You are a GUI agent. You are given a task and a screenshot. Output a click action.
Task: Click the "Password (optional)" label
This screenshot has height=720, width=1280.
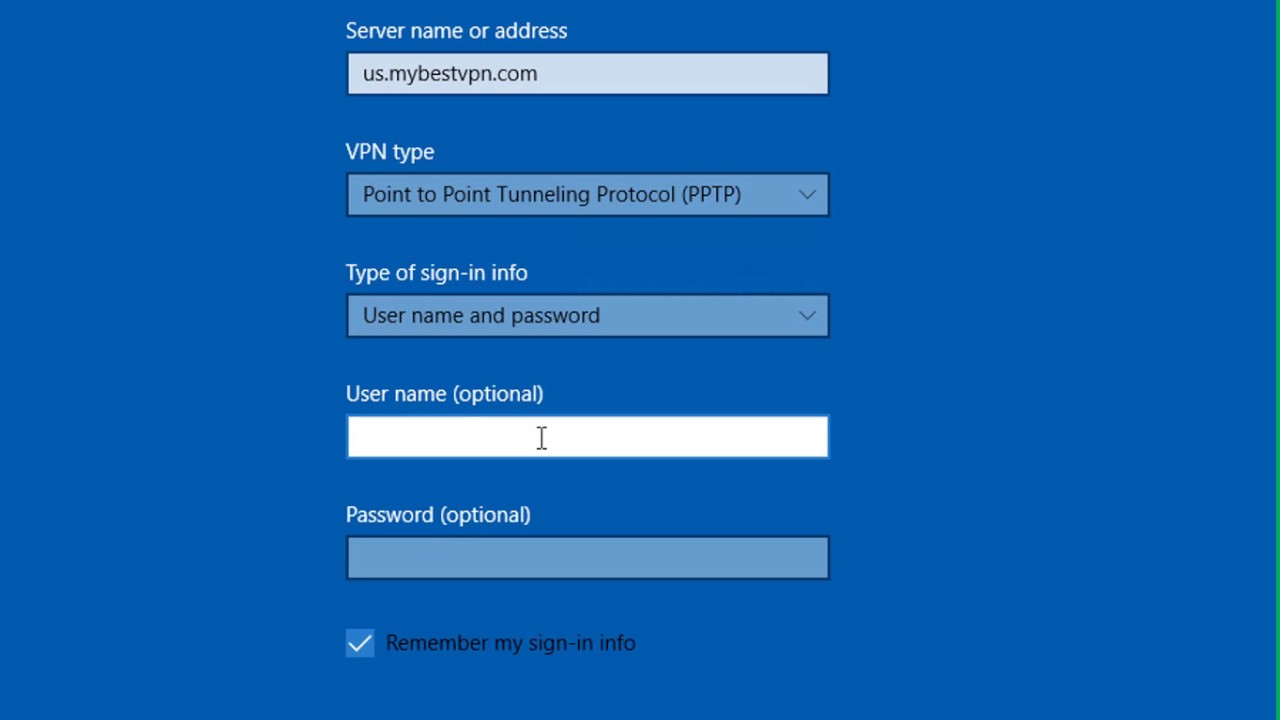438,515
